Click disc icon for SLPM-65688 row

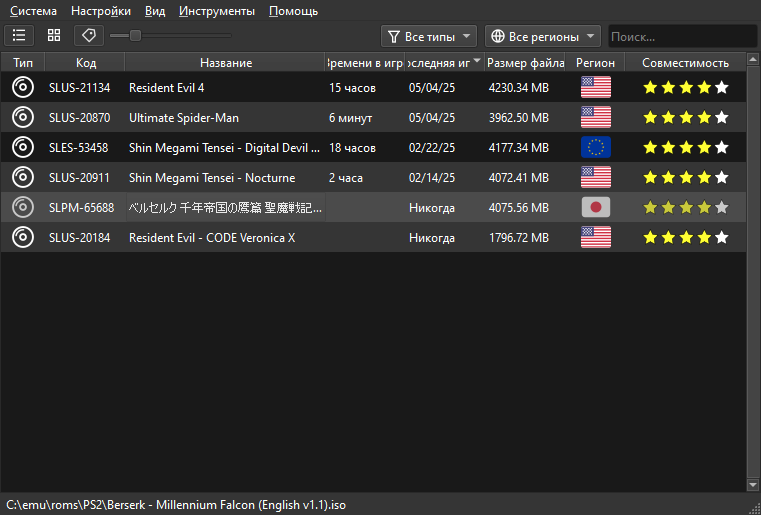23,207
